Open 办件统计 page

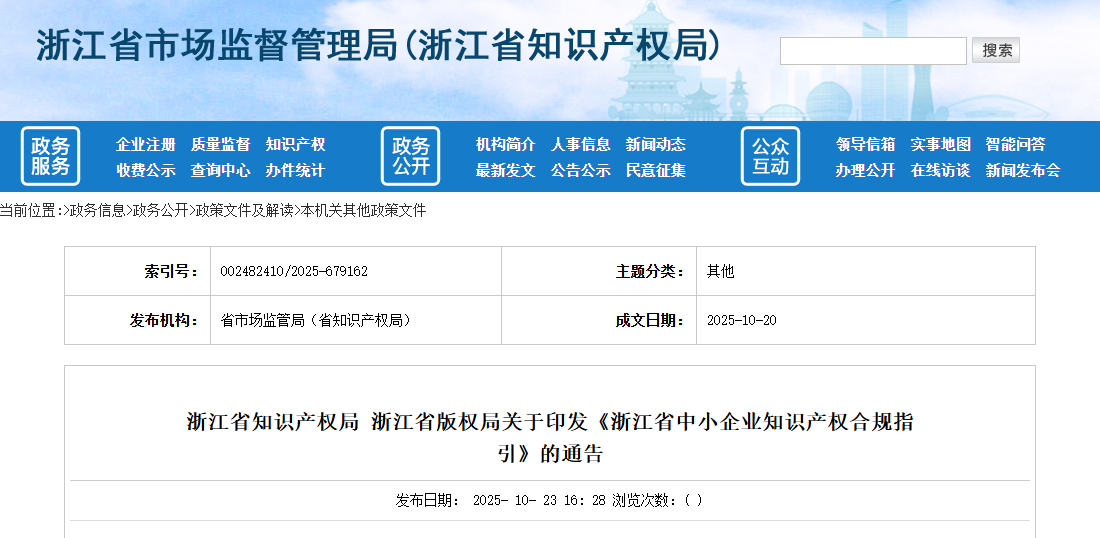pos(295,170)
